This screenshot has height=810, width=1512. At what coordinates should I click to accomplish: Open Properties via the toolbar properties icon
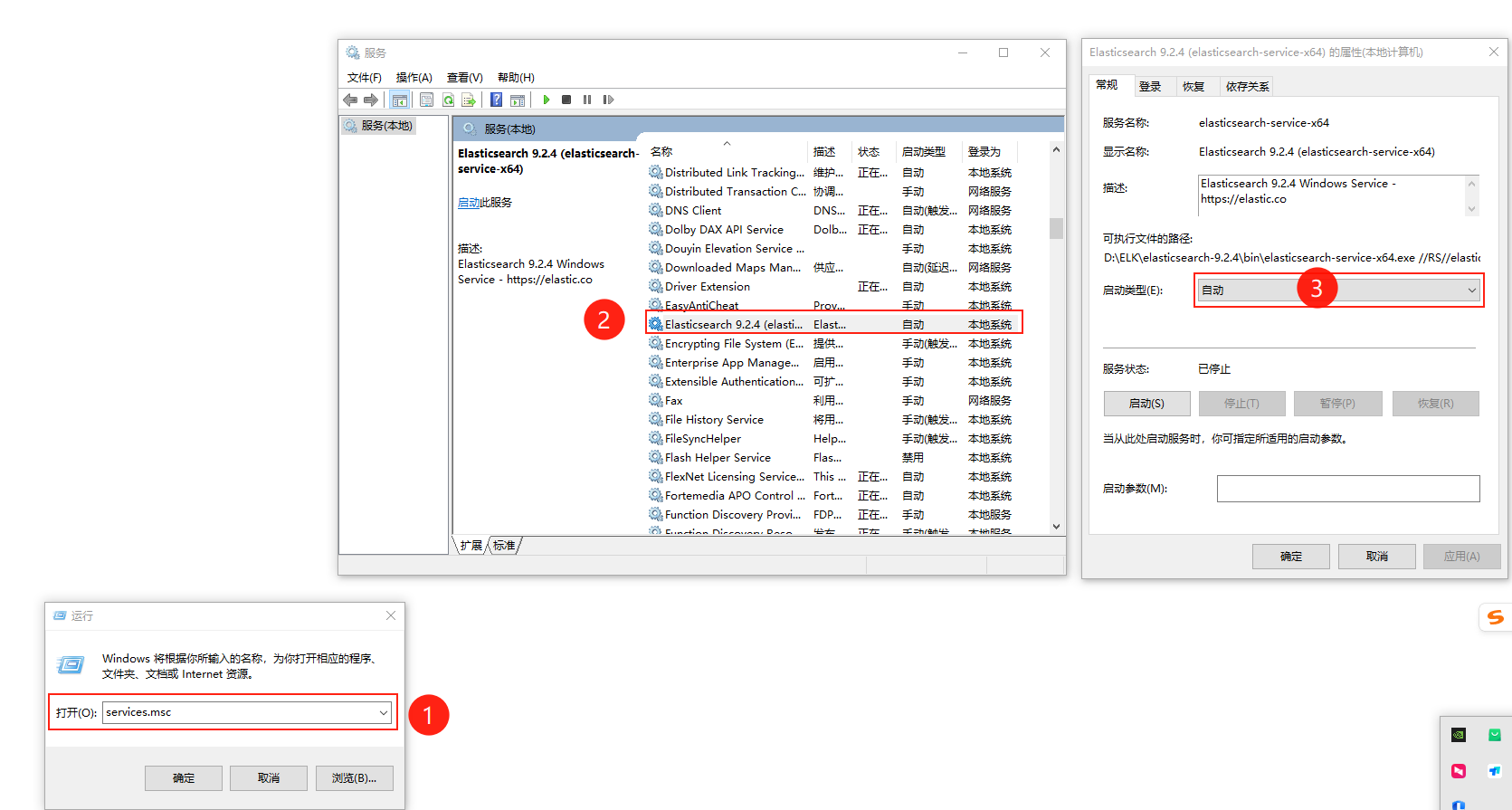[x=426, y=100]
